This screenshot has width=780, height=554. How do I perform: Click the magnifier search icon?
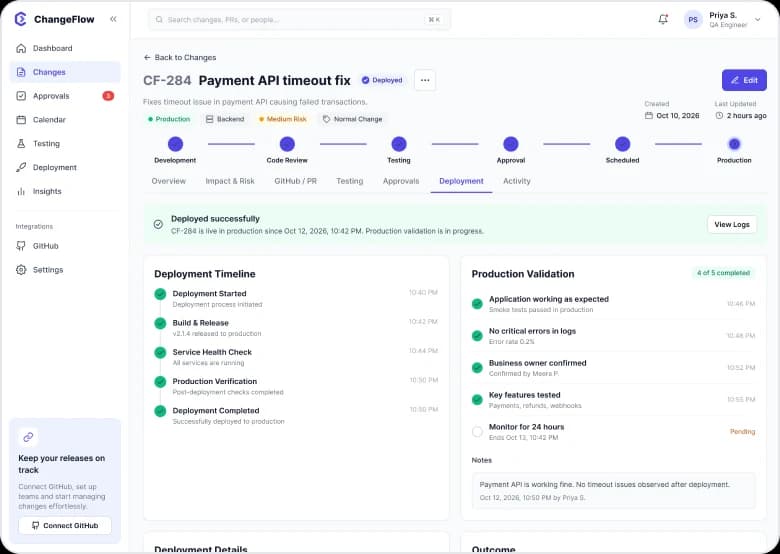pos(159,19)
